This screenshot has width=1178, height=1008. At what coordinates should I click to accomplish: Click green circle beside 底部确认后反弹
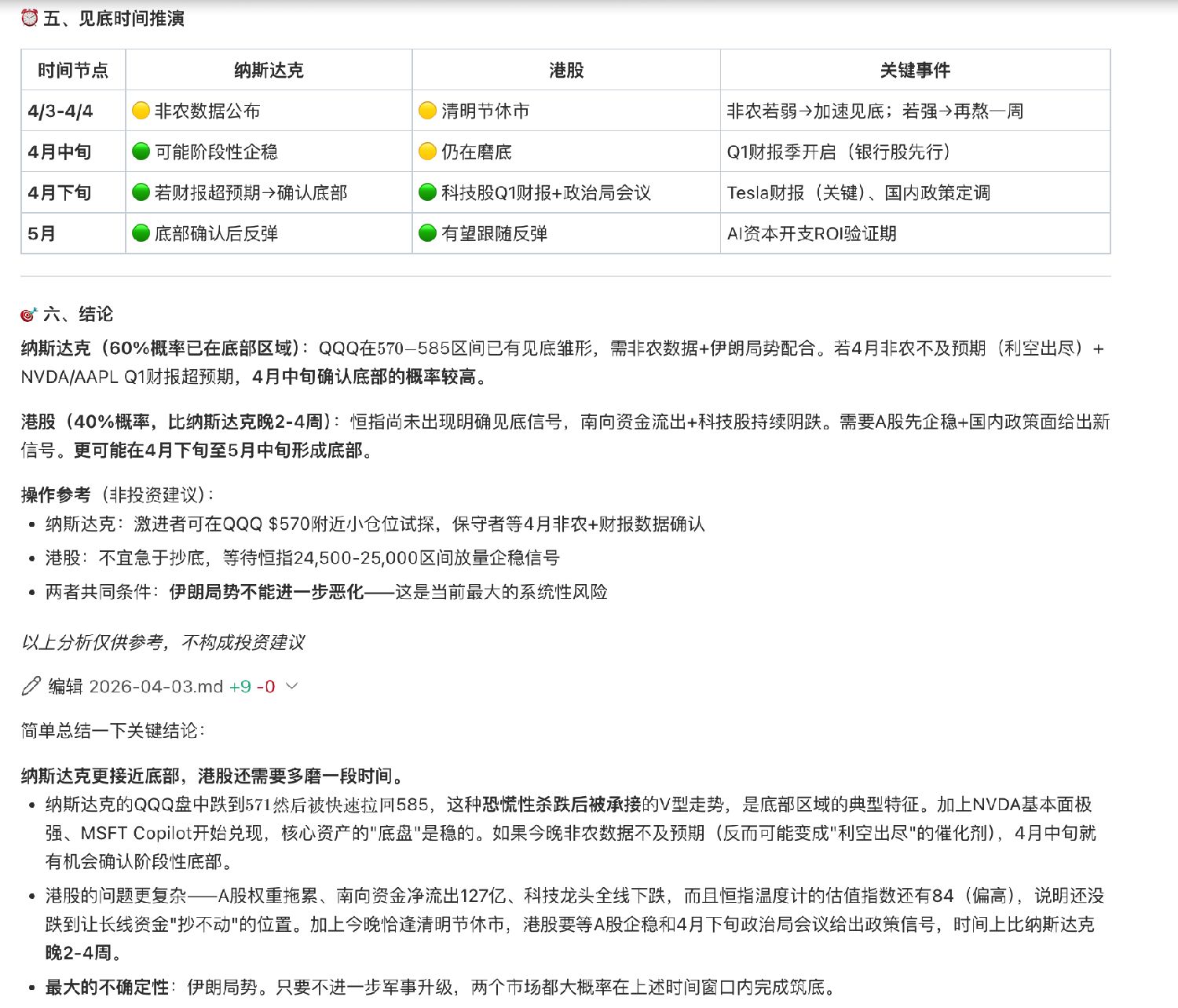click(141, 233)
